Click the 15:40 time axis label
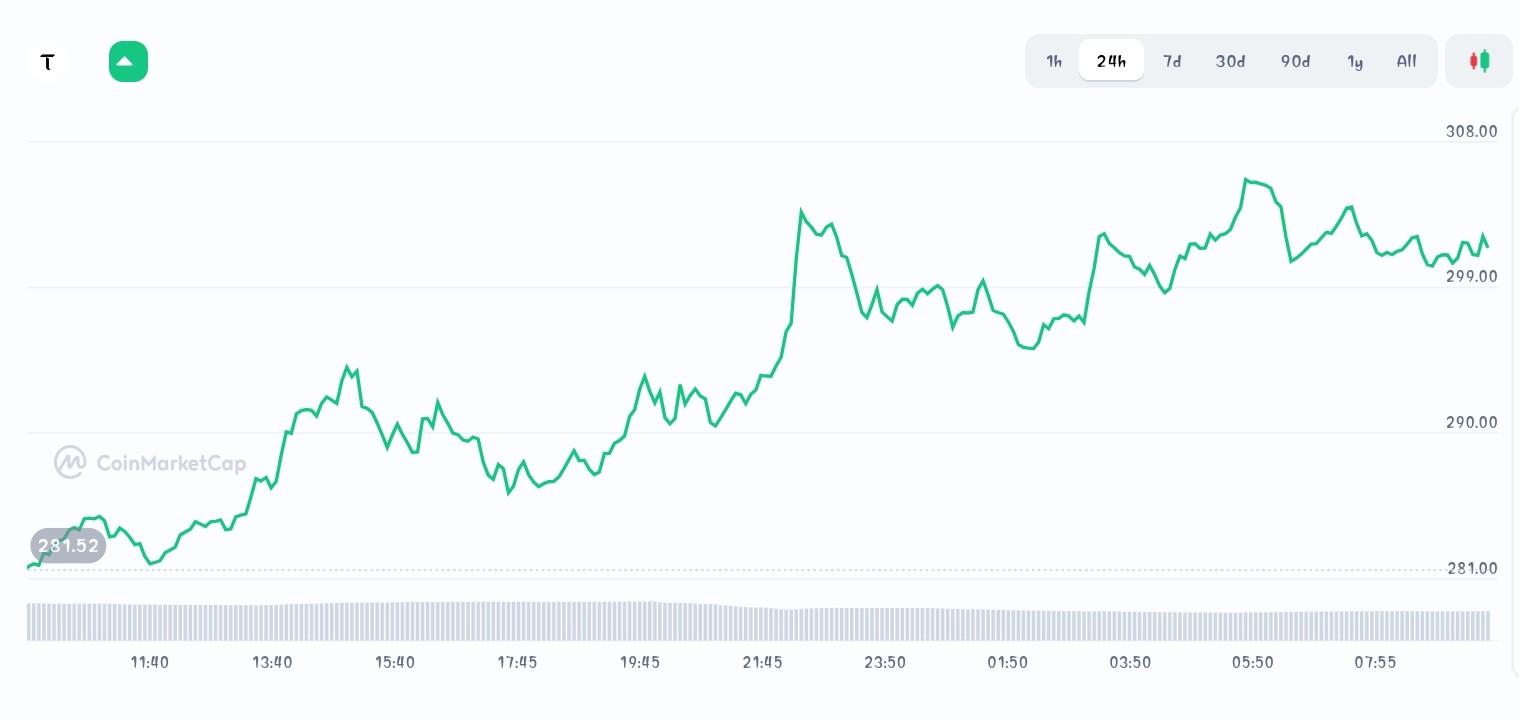The height and width of the screenshot is (720, 1519). pyautogui.click(x=395, y=662)
